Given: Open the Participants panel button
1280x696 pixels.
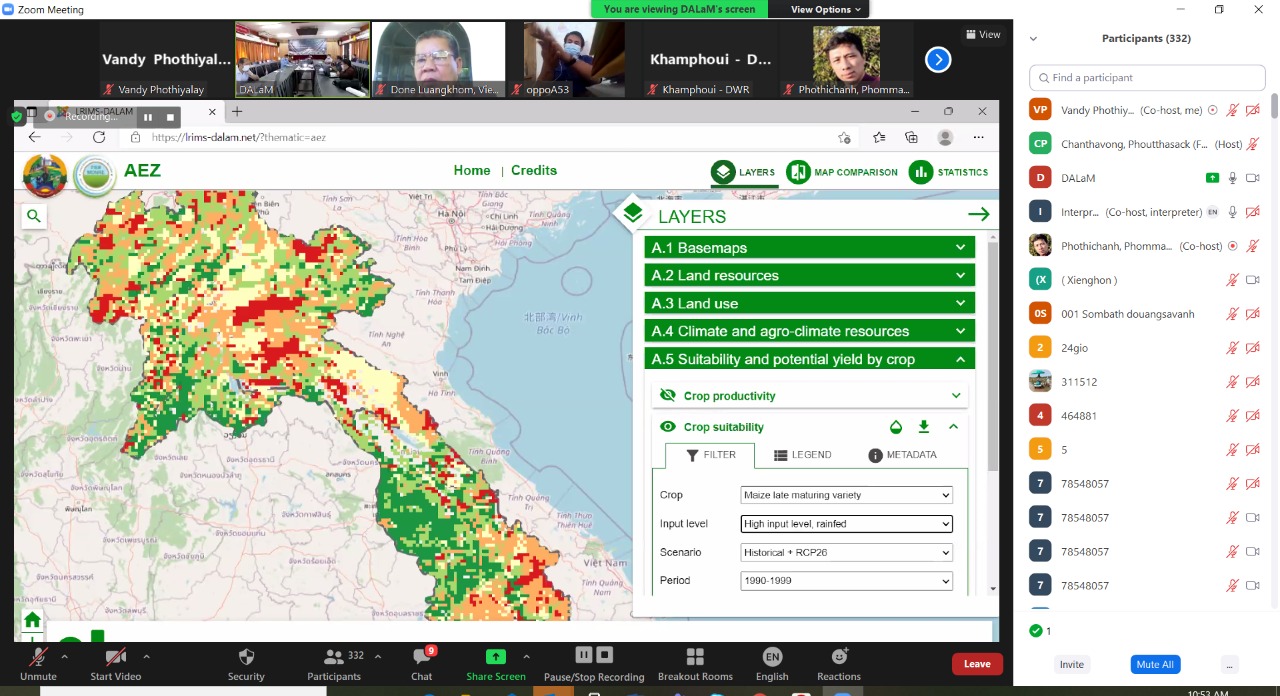Looking at the screenshot, I should click(x=334, y=663).
